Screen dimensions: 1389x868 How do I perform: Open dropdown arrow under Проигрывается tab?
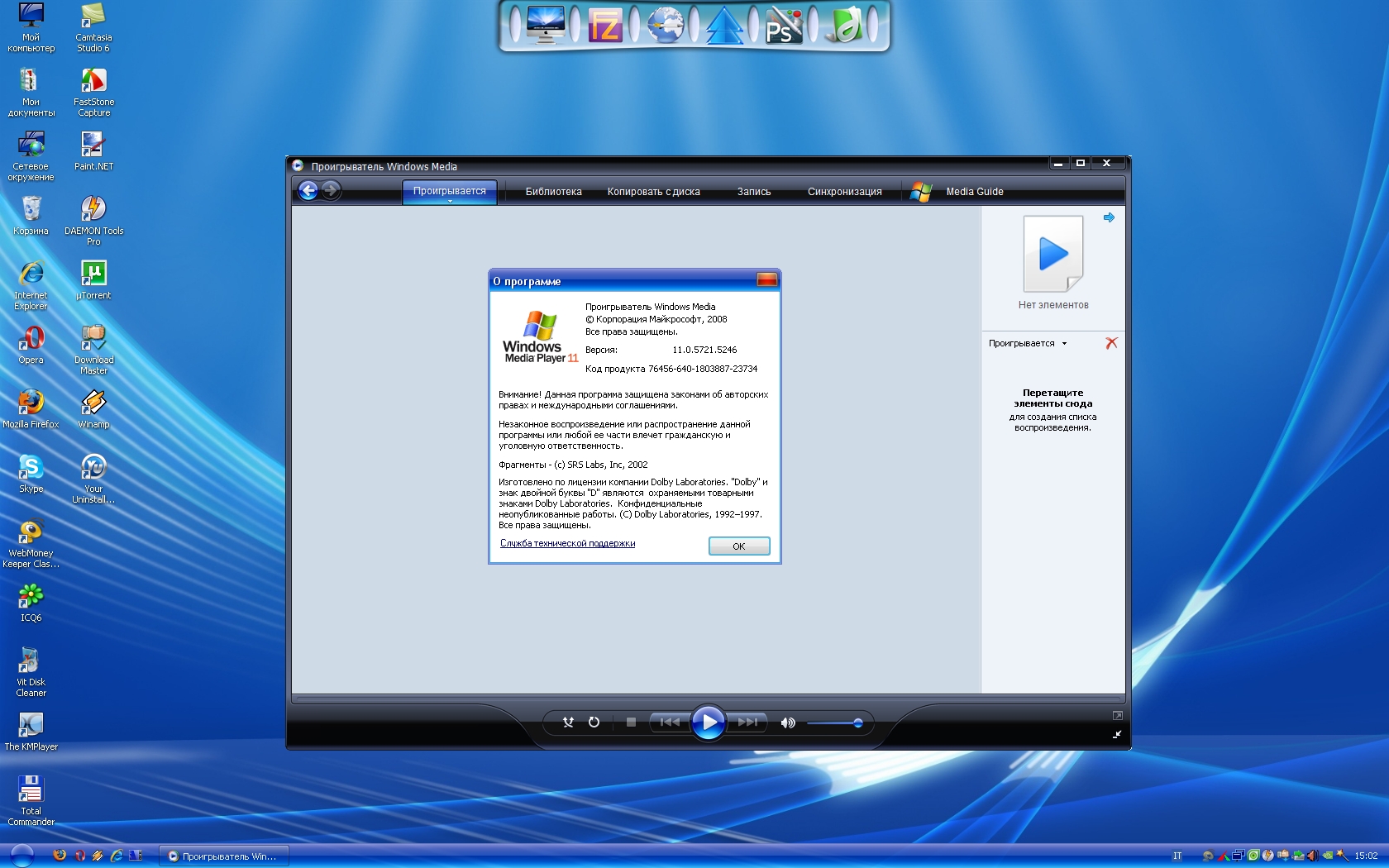pyautogui.click(x=450, y=201)
